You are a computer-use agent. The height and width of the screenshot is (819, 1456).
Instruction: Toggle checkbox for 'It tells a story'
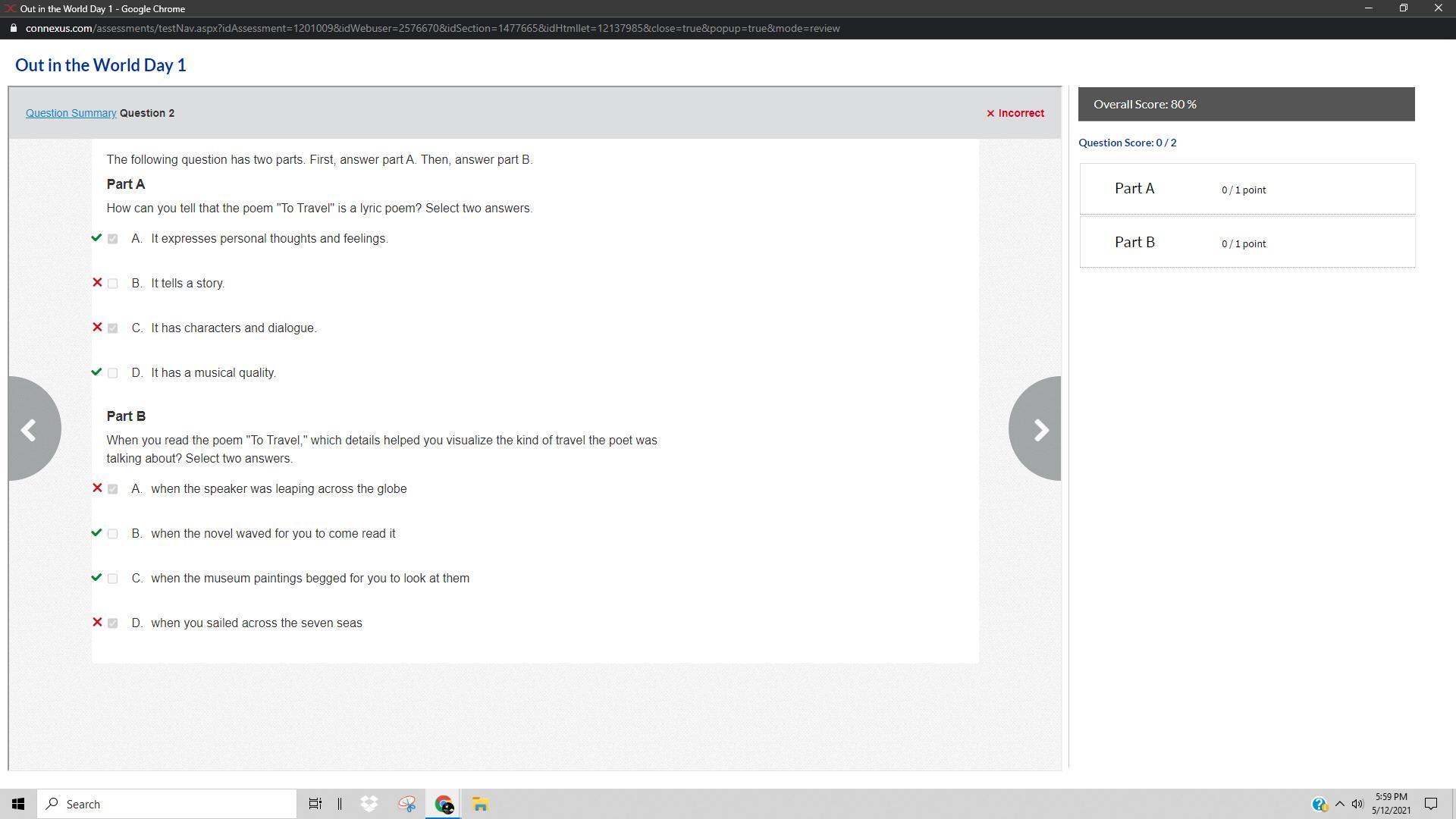pyautogui.click(x=113, y=284)
